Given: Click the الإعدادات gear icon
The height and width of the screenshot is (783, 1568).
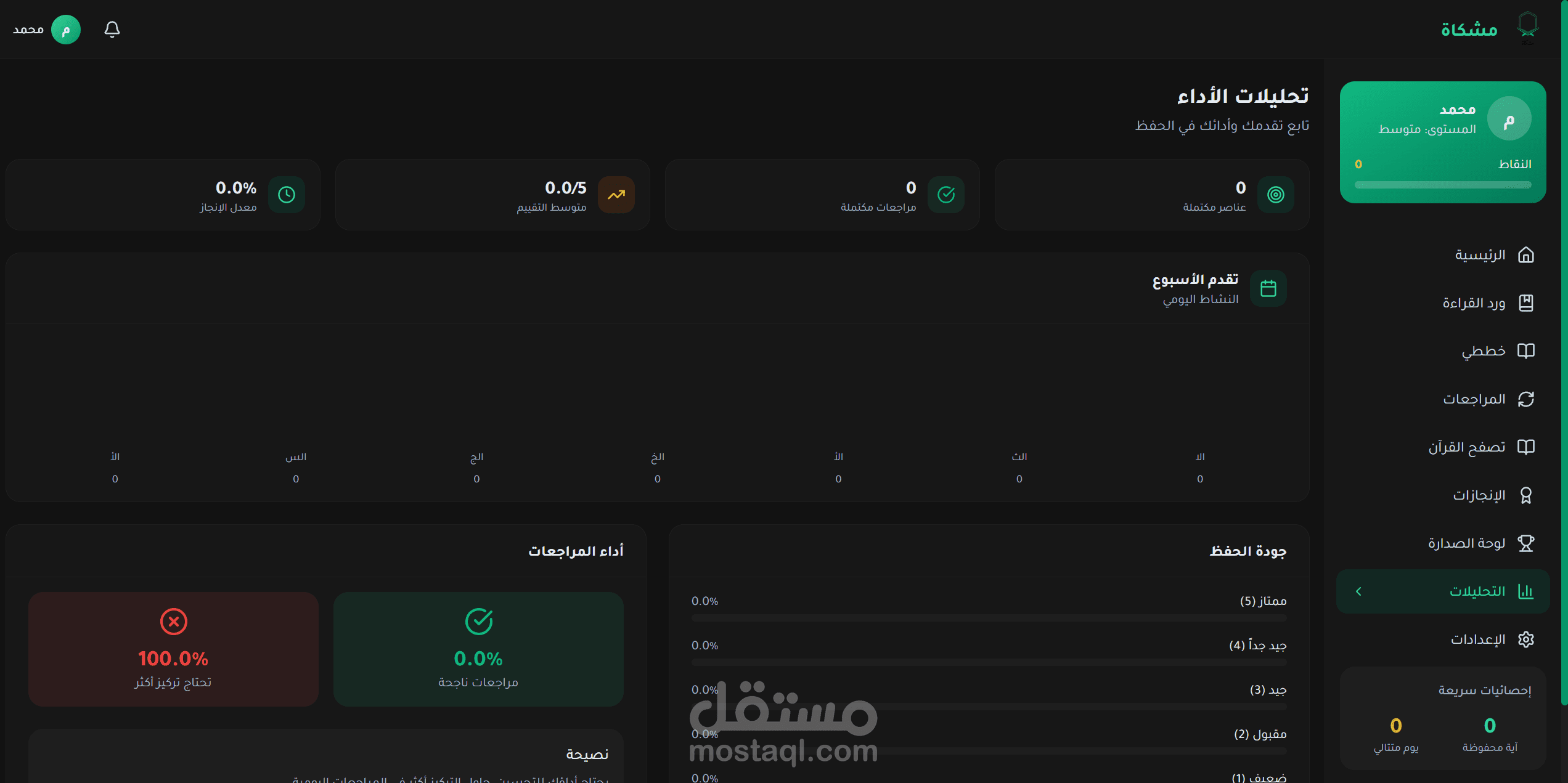Looking at the screenshot, I should pos(1525,639).
